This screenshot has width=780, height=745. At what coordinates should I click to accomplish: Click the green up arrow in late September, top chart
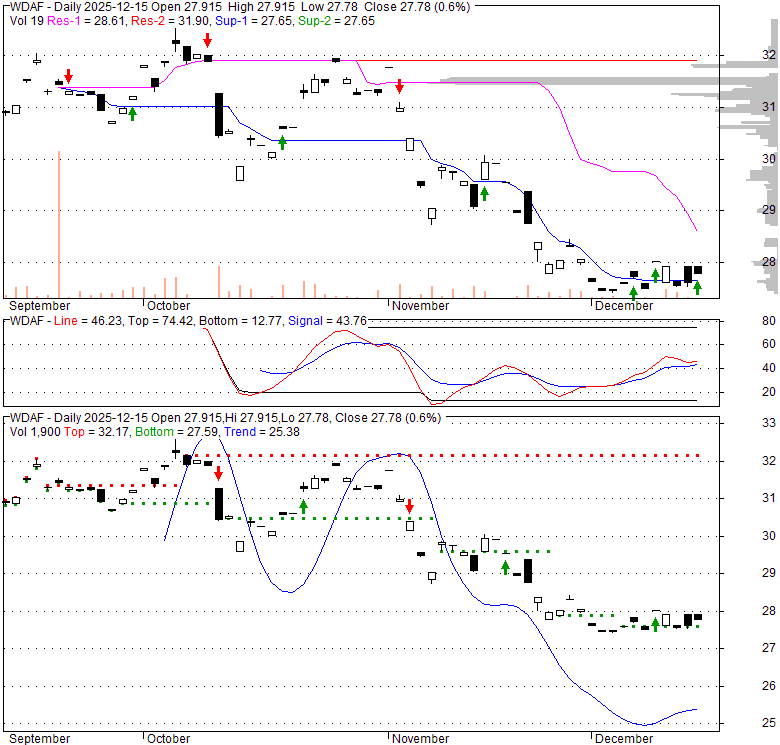click(132, 113)
